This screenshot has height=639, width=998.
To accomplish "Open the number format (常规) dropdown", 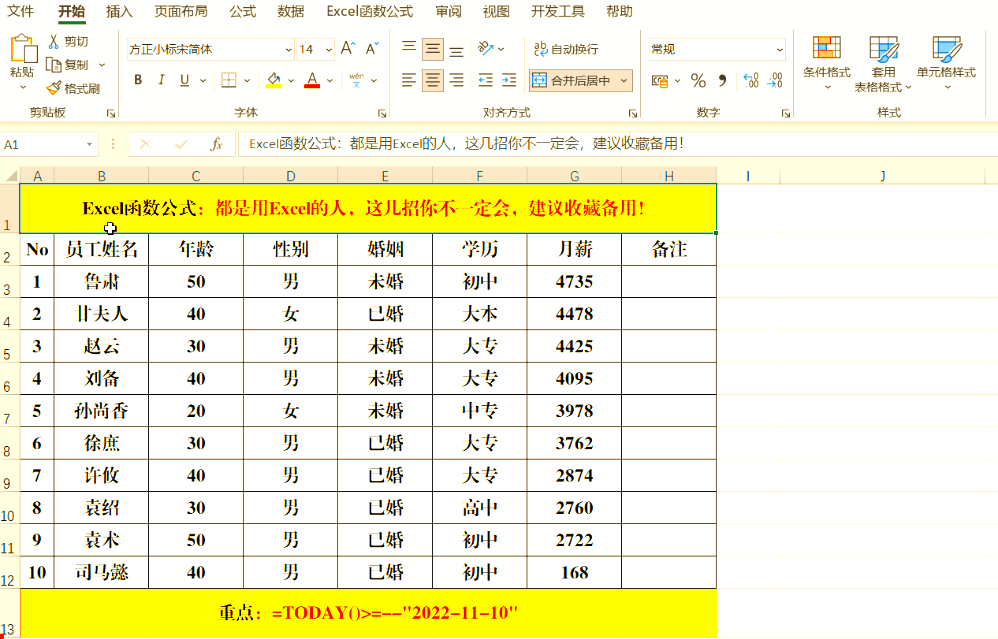I will tap(780, 50).
